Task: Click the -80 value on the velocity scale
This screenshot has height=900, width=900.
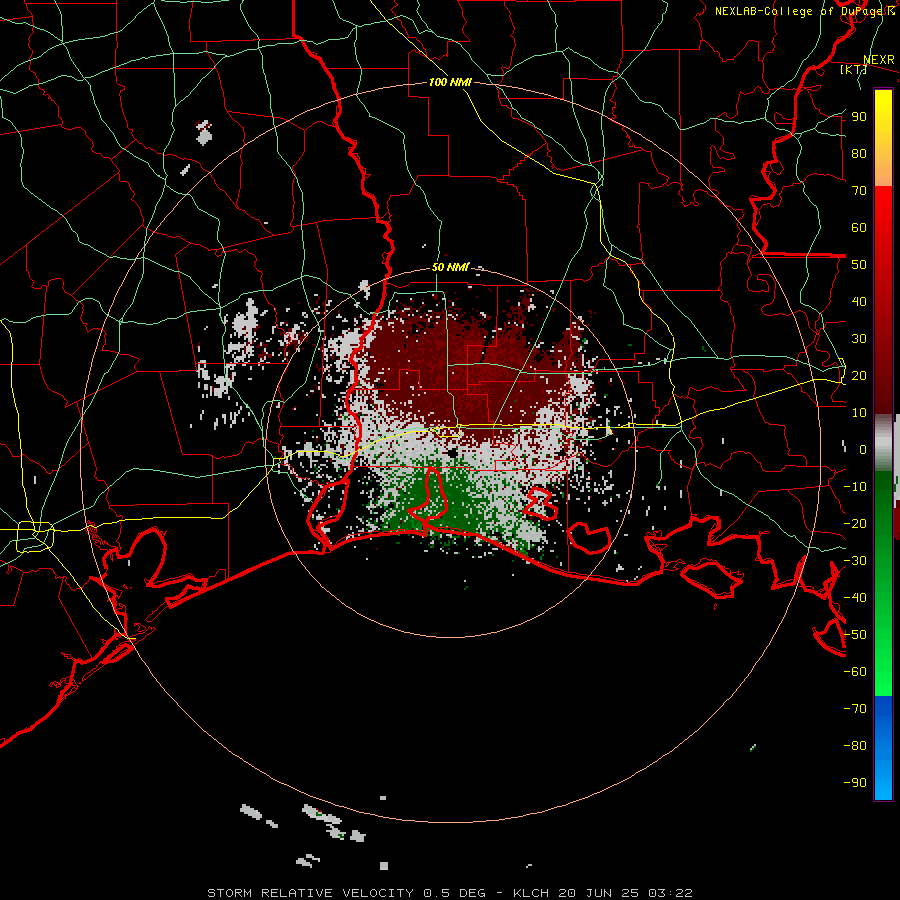Action: [855, 746]
